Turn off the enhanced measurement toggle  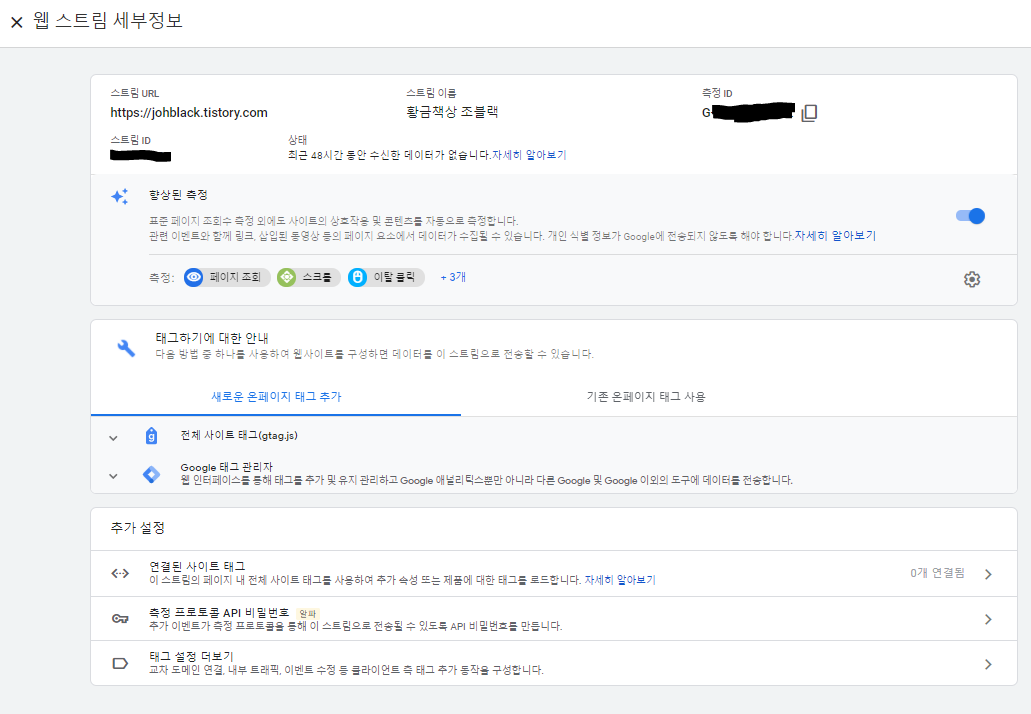pos(971,216)
